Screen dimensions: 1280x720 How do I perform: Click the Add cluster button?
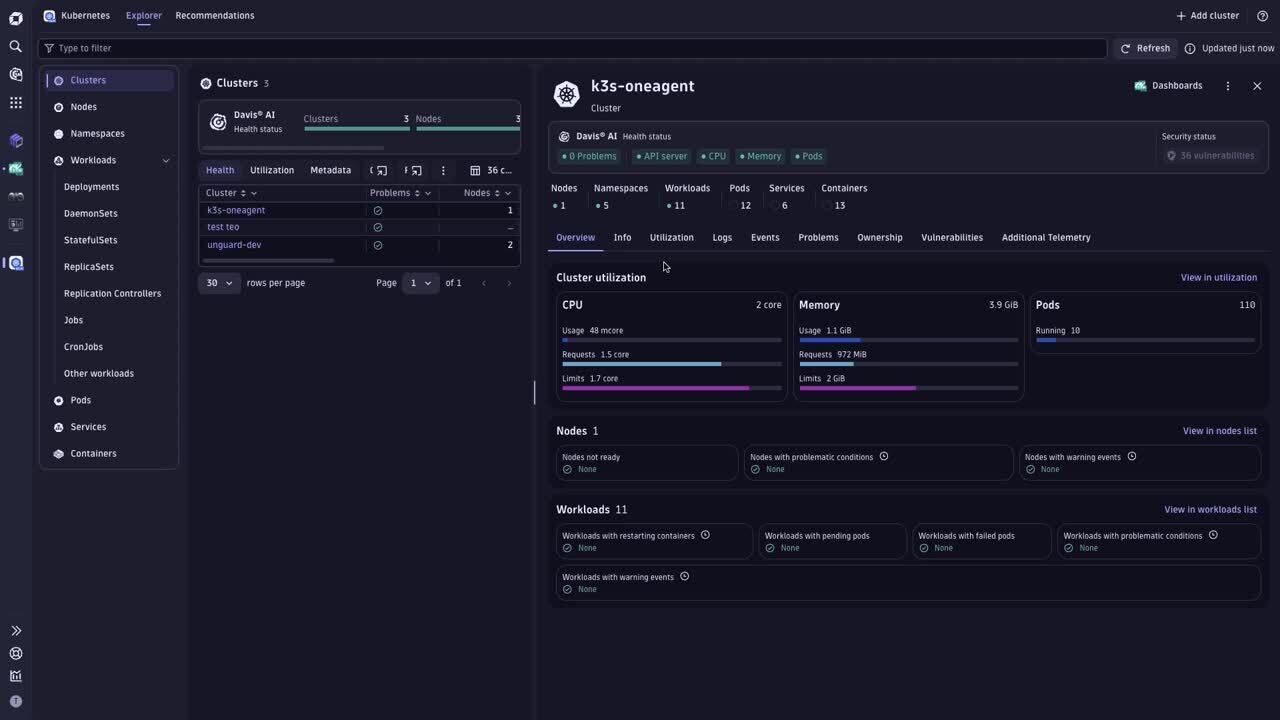(1207, 16)
